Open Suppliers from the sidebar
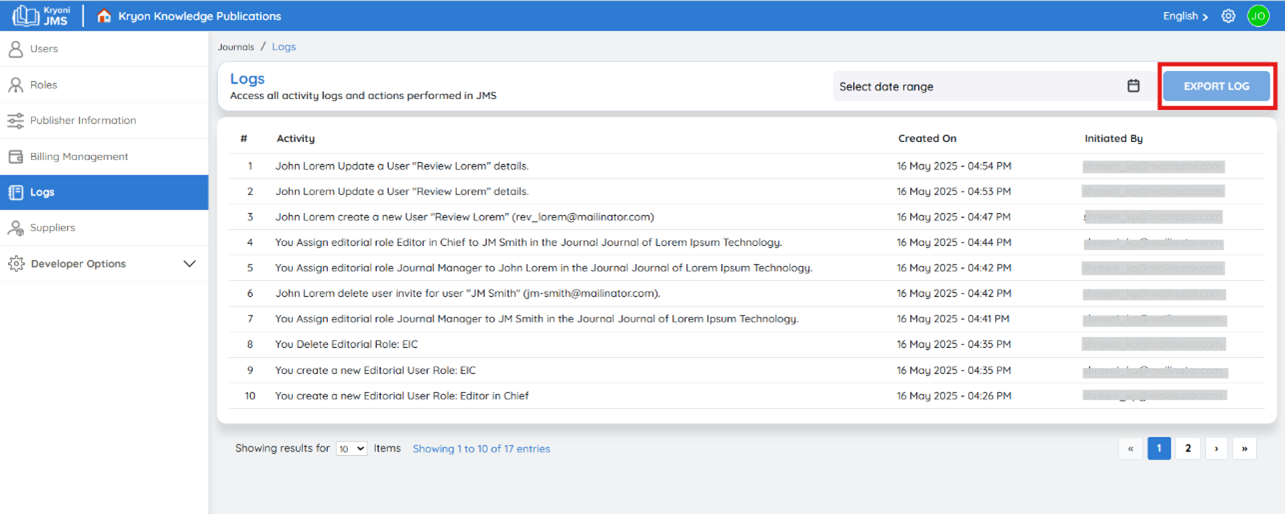The width and height of the screenshot is (1285, 514). [104, 228]
